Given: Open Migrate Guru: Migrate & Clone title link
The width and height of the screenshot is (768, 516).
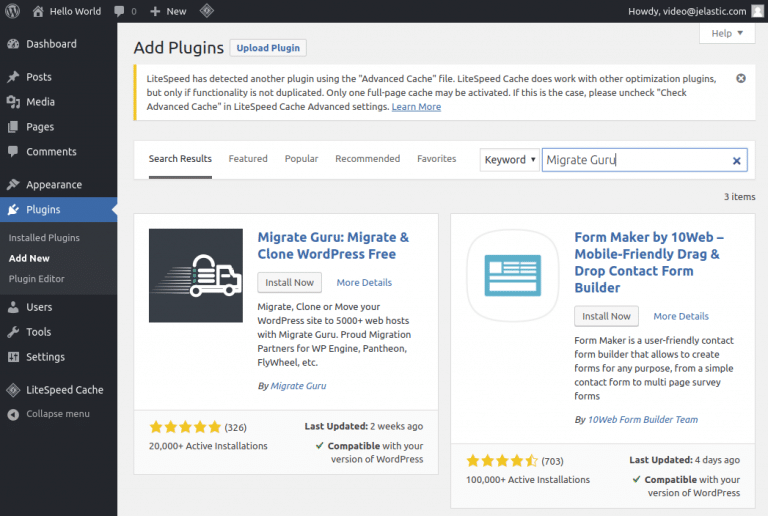Looking at the screenshot, I should pyautogui.click(x=333, y=246).
